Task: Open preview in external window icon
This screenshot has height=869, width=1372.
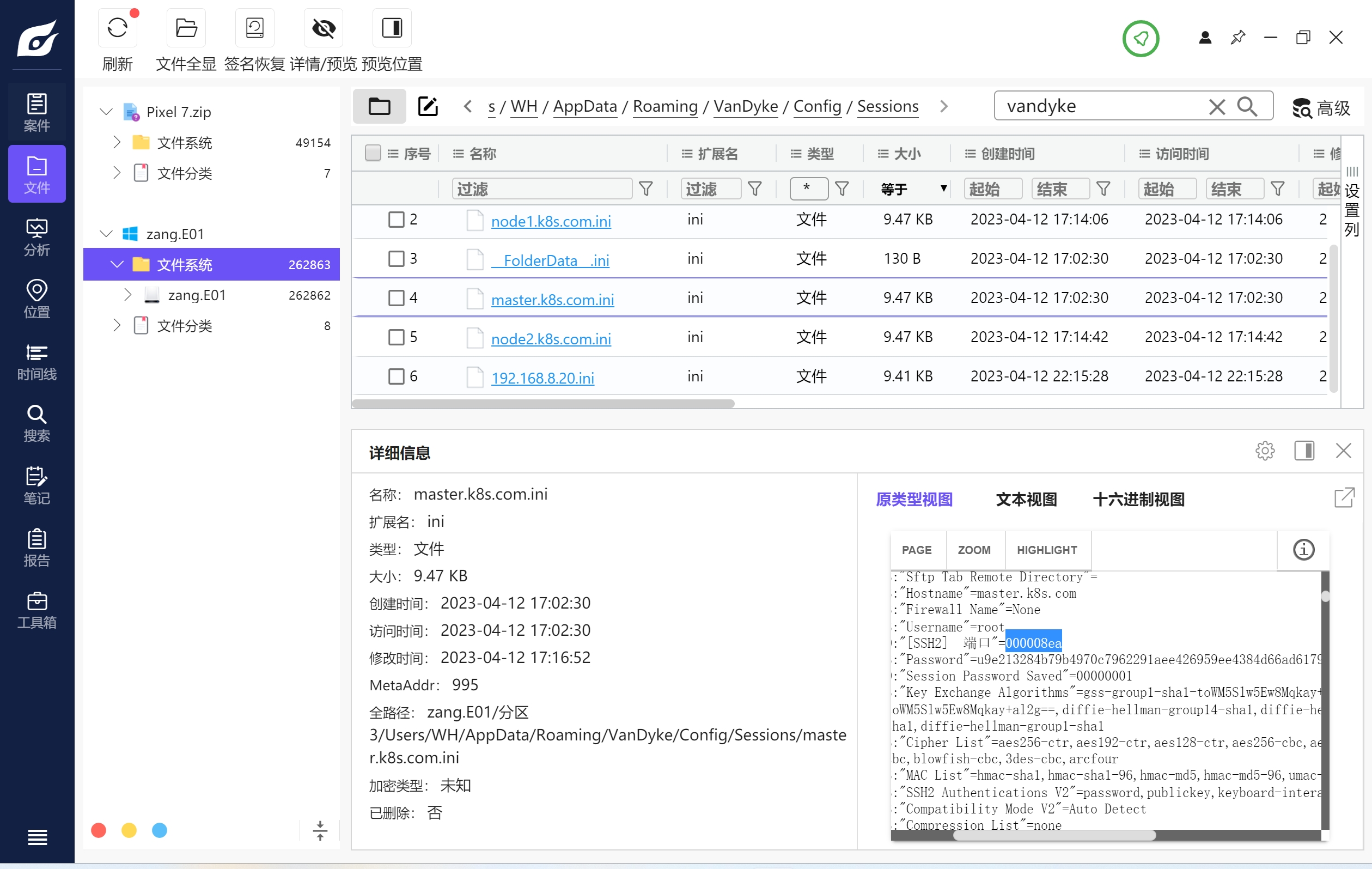Action: coord(1344,497)
